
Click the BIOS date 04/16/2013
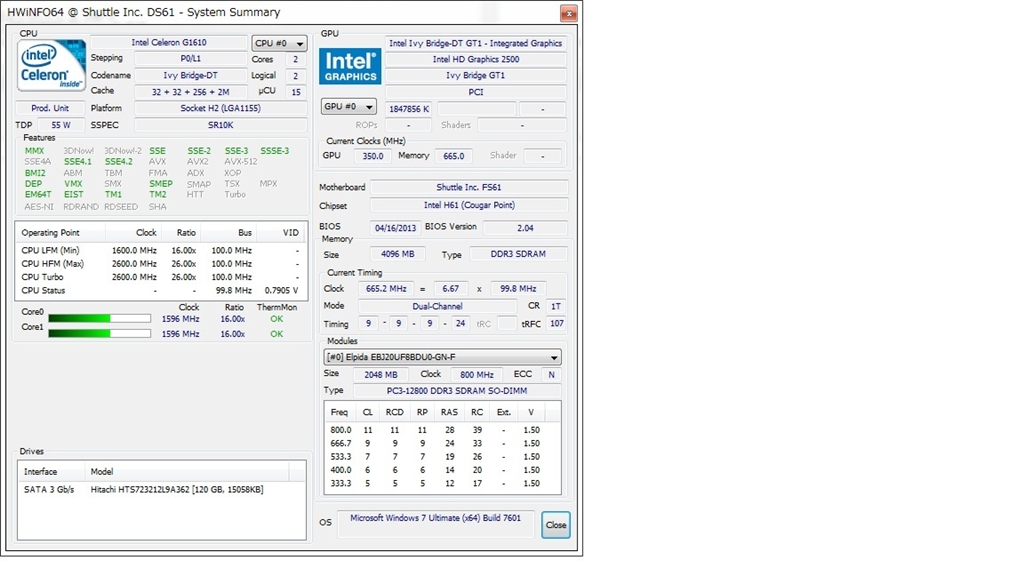tap(396, 228)
